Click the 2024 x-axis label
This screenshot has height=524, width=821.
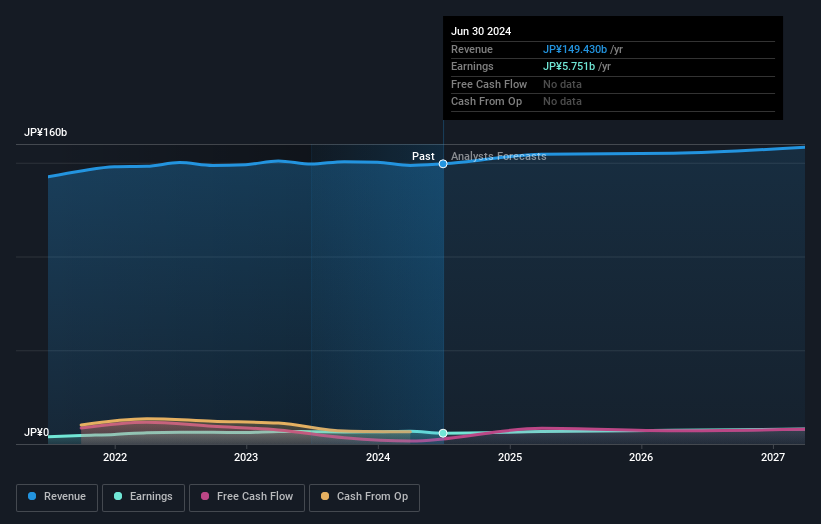tap(378, 457)
